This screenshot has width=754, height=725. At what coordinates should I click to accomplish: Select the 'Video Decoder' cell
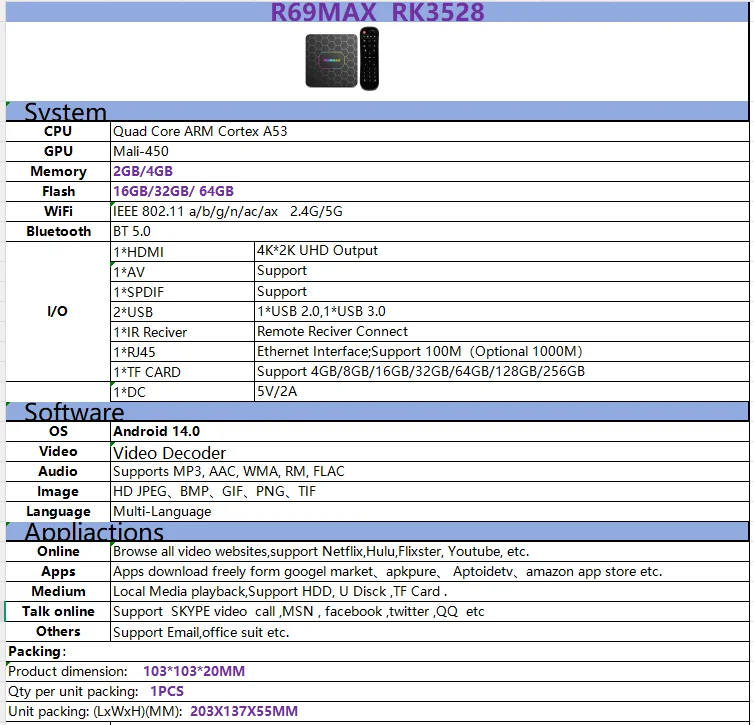[x=430, y=452]
